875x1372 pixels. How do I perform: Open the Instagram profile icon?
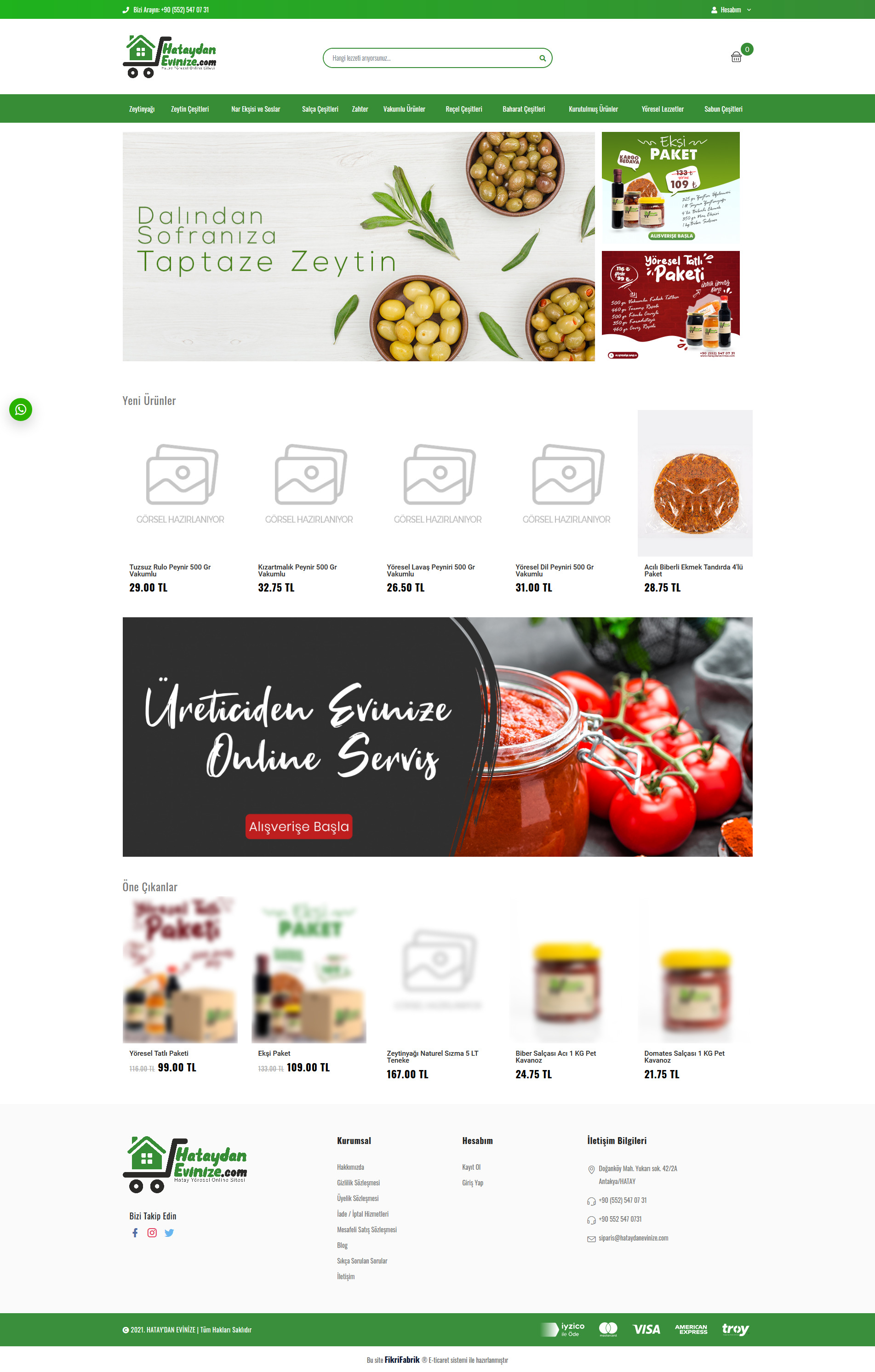pyautogui.click(x=152, y=1232)
